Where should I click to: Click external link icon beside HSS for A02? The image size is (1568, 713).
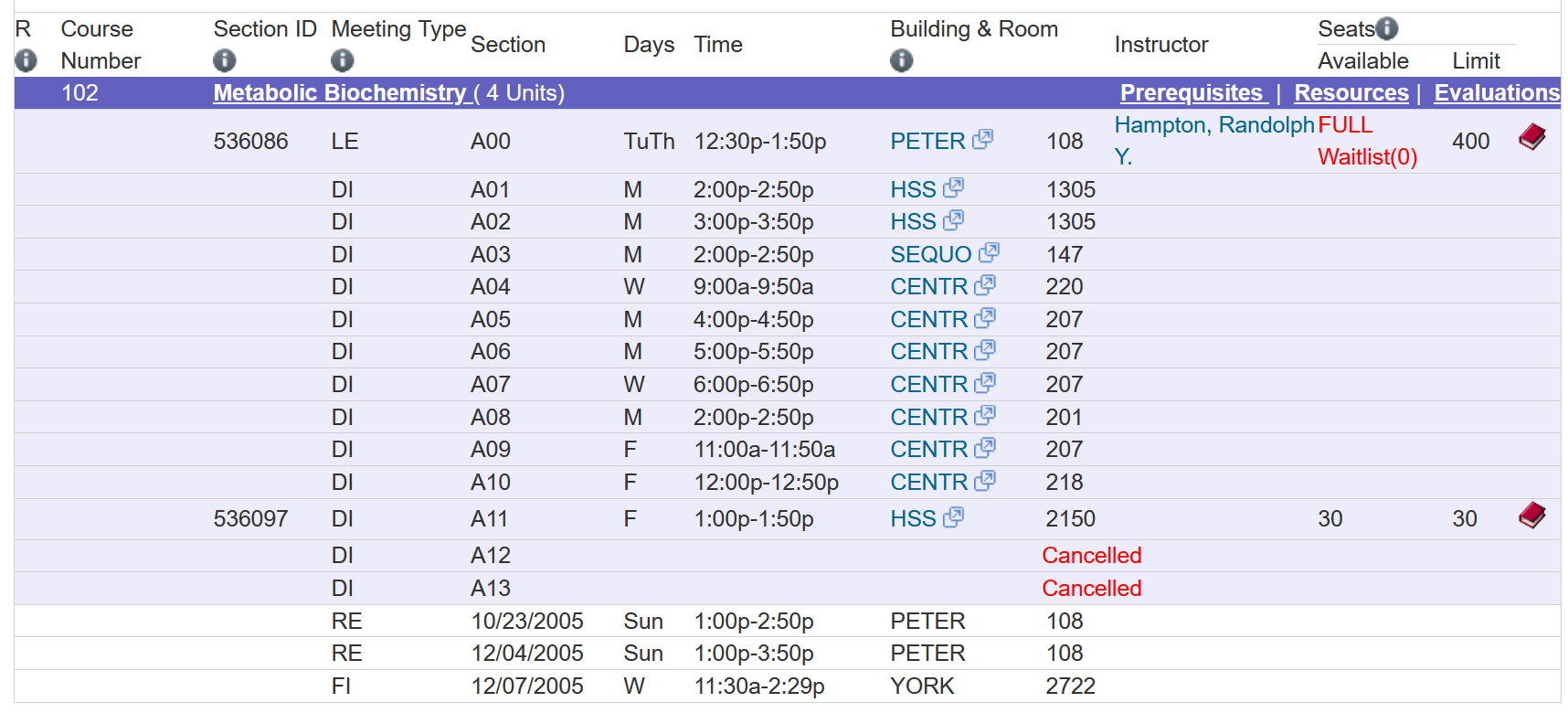click(953, 220)
